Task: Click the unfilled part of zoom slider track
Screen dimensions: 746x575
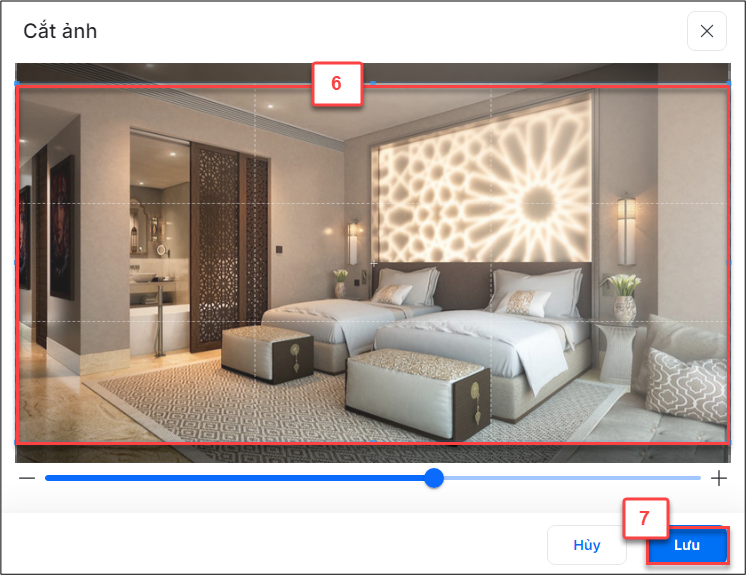Action: [572, 478]
